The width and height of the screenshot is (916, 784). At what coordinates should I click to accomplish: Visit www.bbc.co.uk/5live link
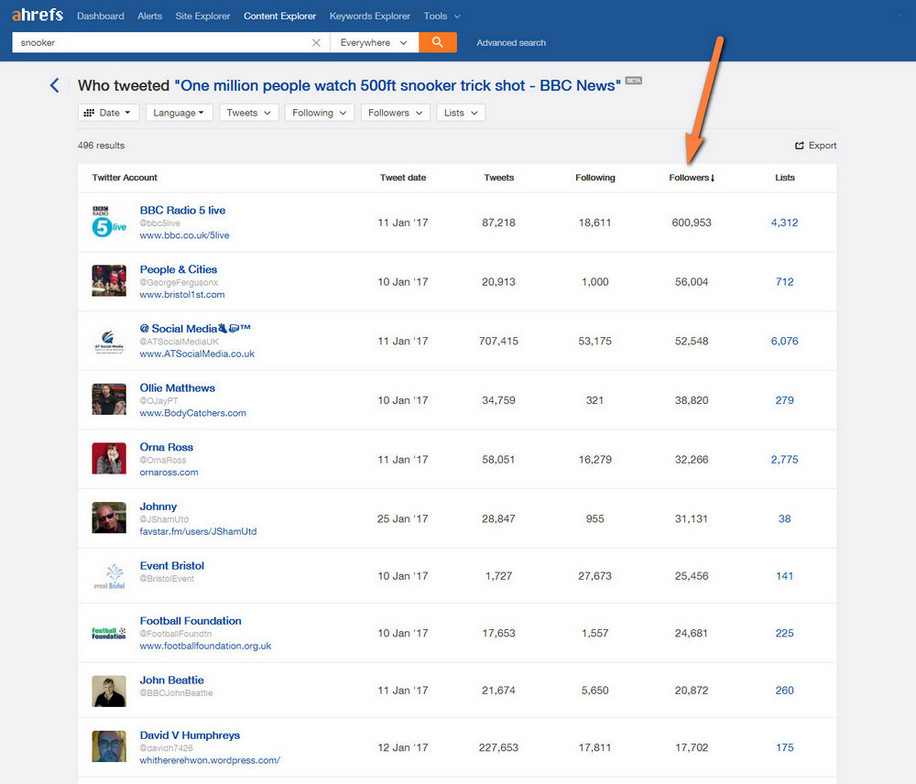184,235
